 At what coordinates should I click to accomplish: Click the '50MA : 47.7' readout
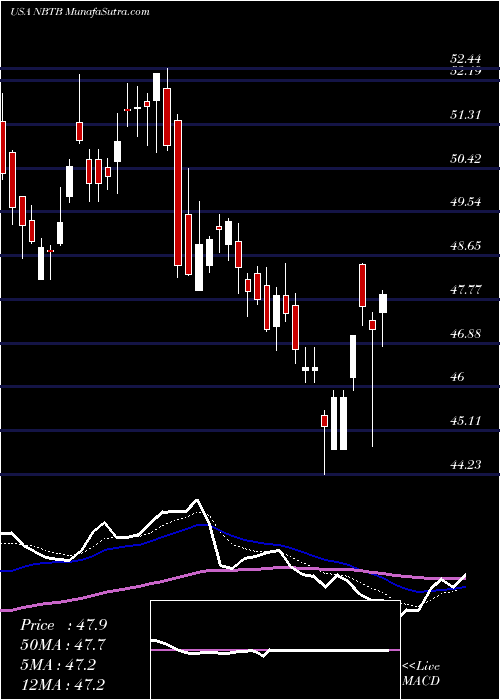pos(63,645)
